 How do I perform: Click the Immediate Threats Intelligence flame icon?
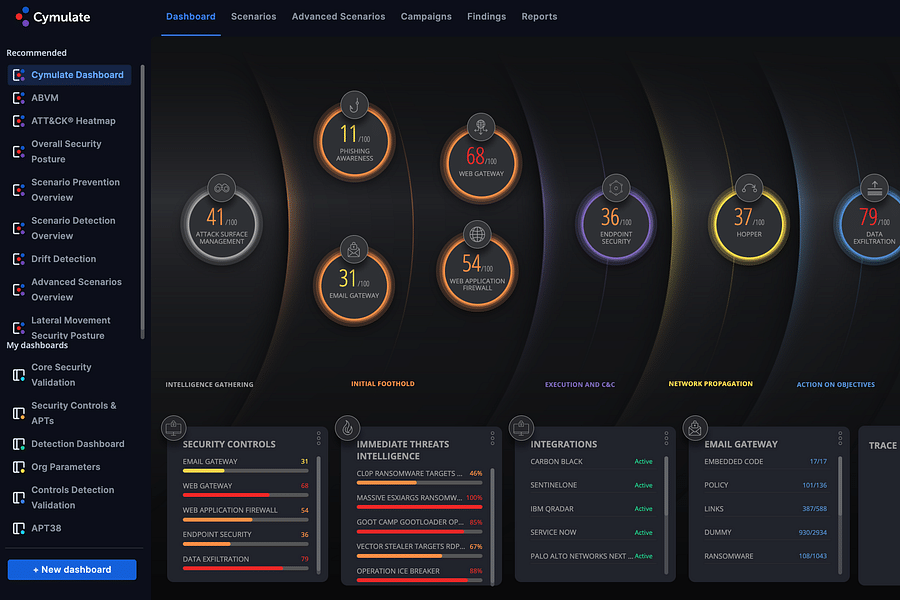pos(347,426)
